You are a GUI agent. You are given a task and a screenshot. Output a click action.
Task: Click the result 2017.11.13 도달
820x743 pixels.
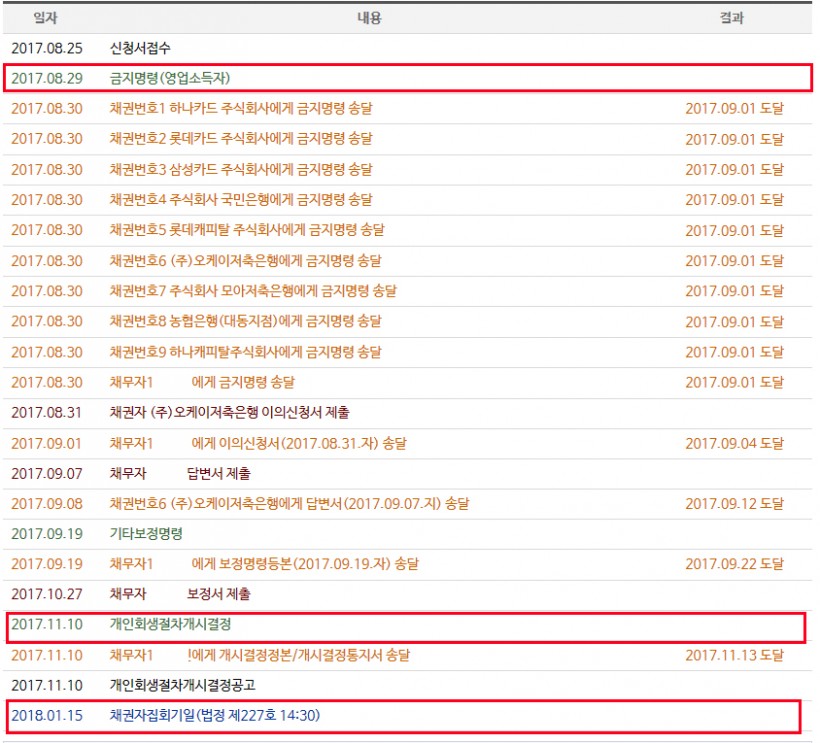click(734, 655)
